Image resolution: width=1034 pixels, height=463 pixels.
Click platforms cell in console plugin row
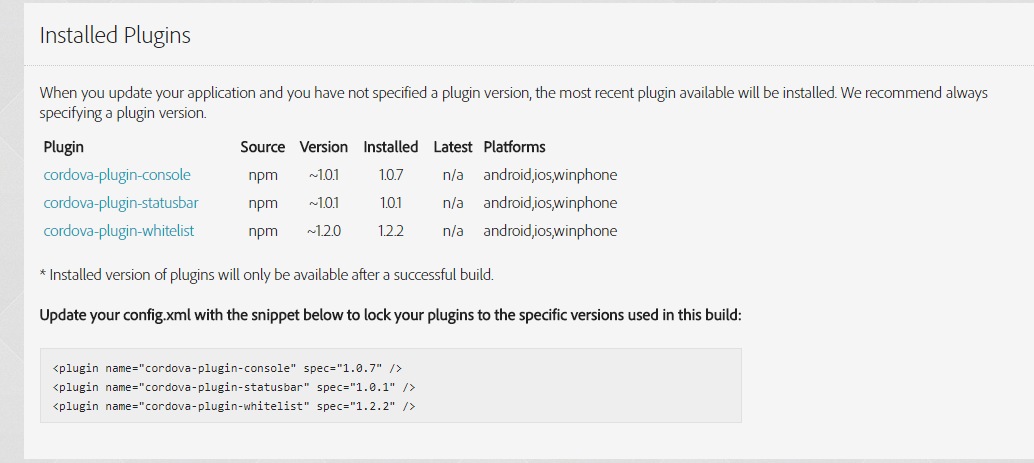[550, 175]
